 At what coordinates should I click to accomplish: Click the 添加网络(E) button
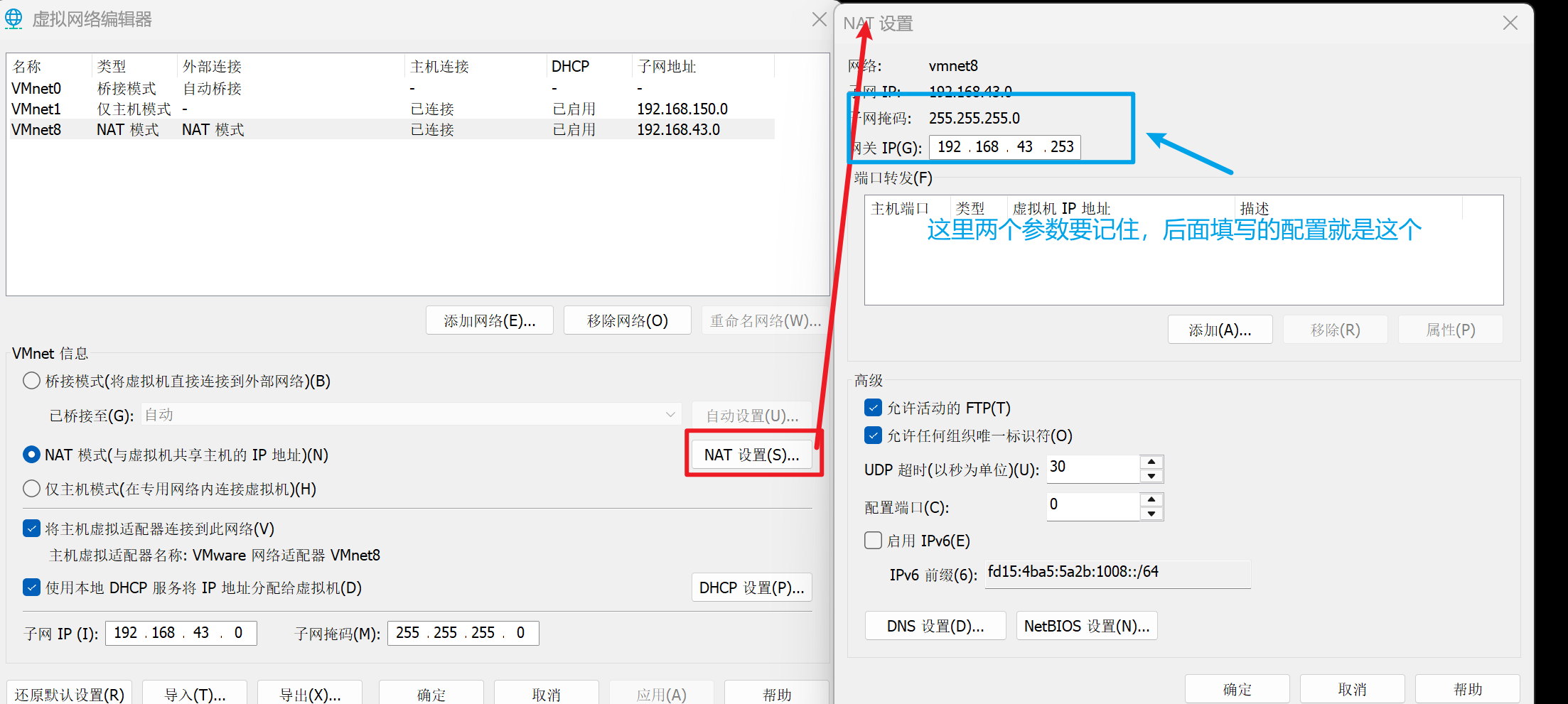489,320
